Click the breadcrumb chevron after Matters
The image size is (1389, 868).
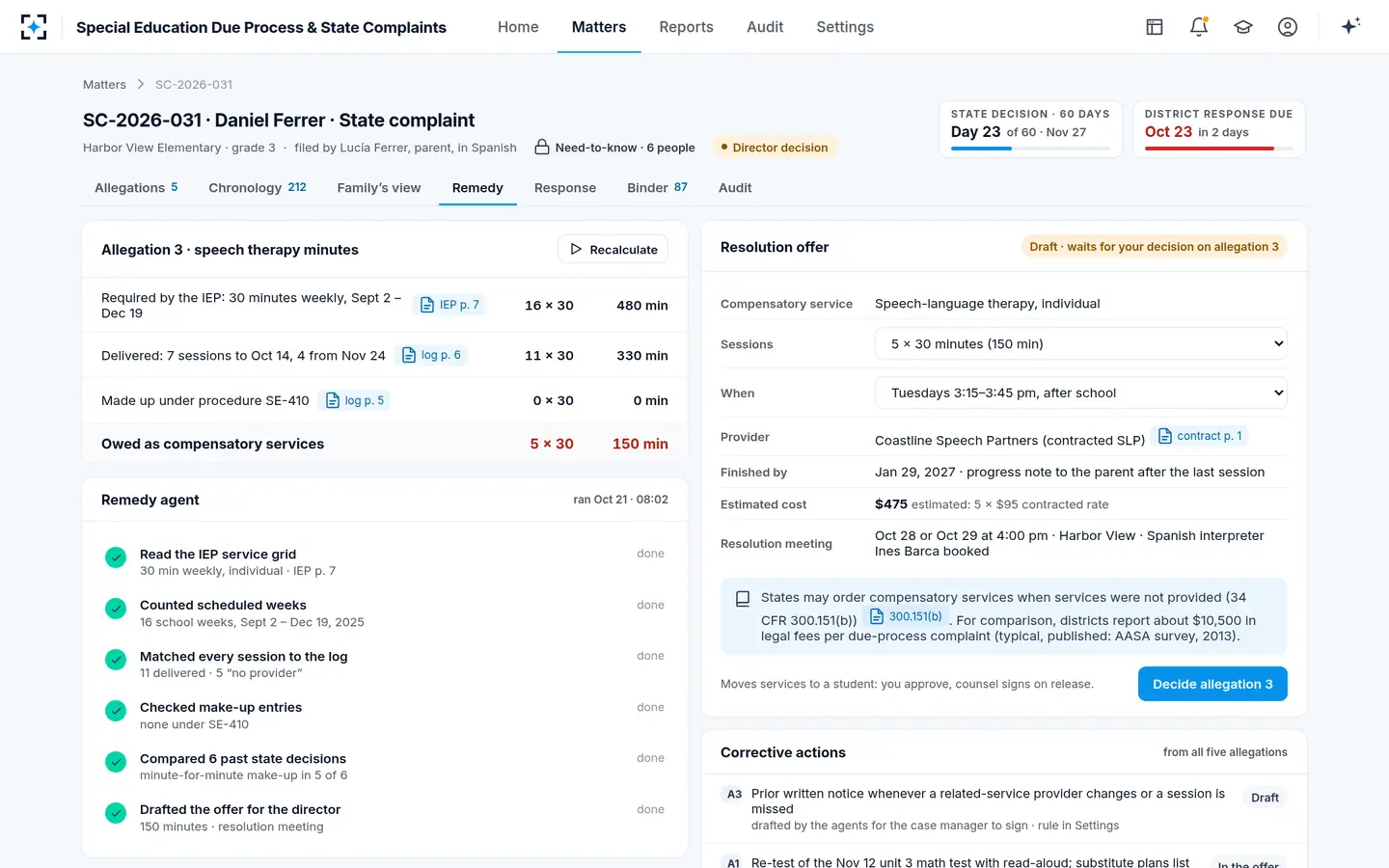[141, 85]
